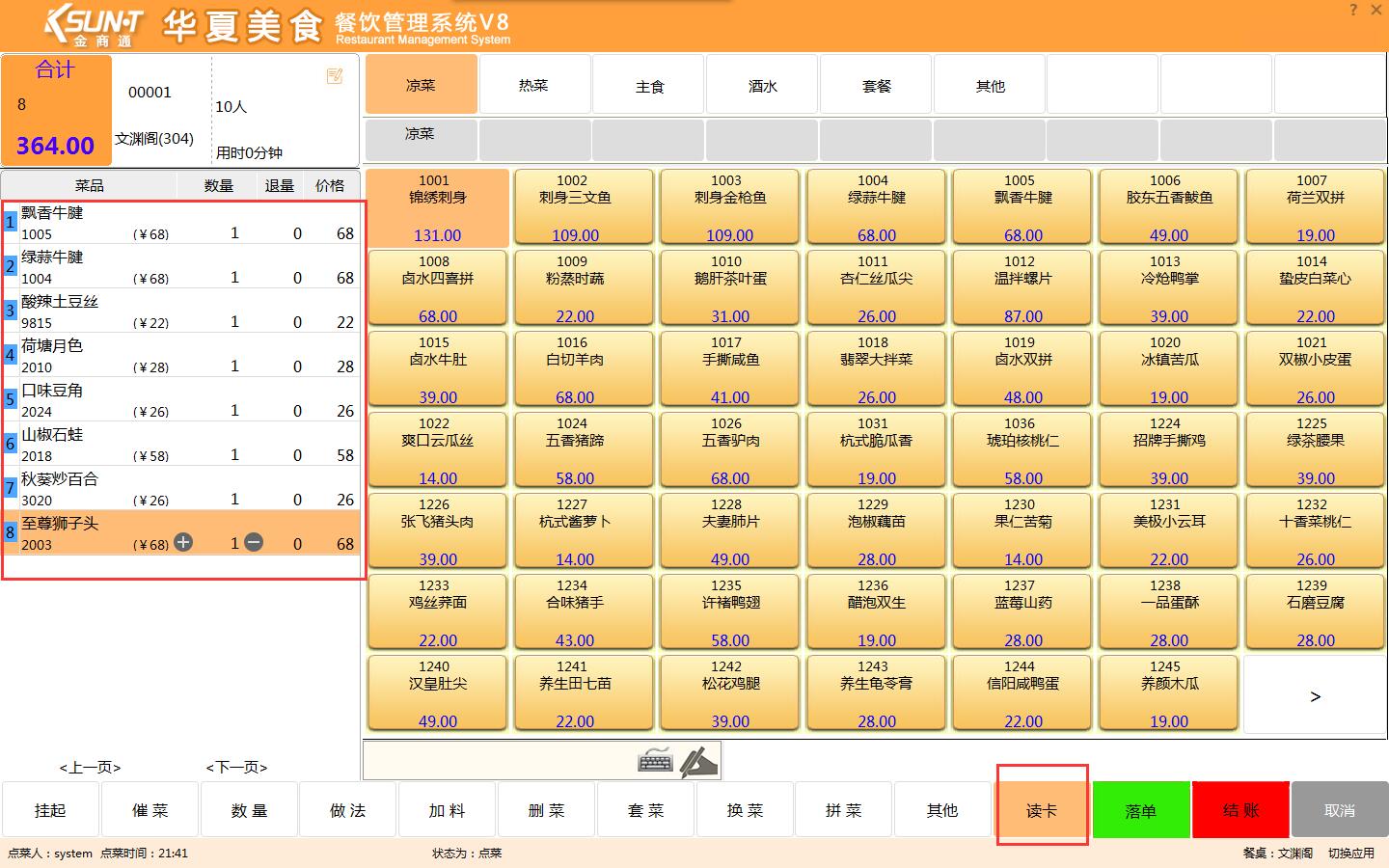Click the 数量 button in bottom toolbar
The width and height of the screenshot is (1389, 868).
(249, 810)
